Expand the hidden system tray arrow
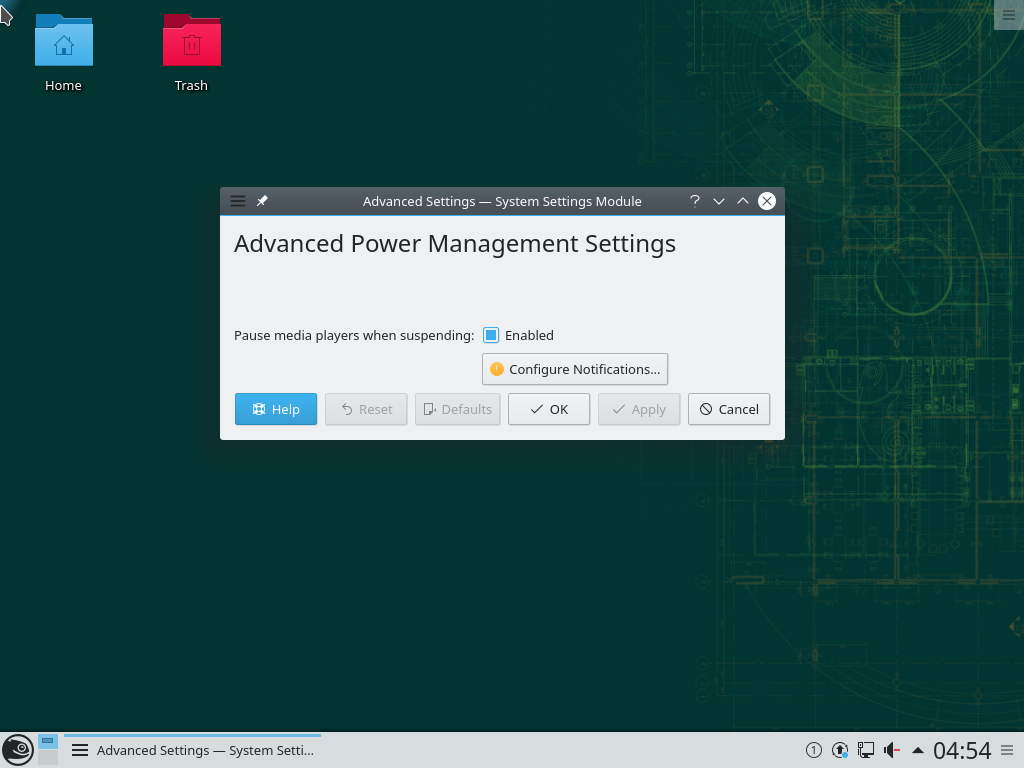The height and width of the screenshot is (768, 1024). tap(917, 750)
